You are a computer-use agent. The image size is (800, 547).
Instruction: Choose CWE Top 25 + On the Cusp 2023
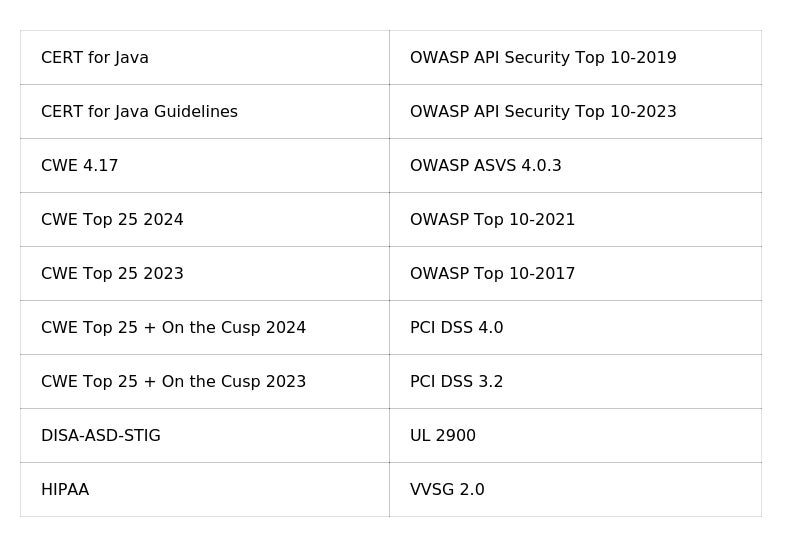pos(173,382)
